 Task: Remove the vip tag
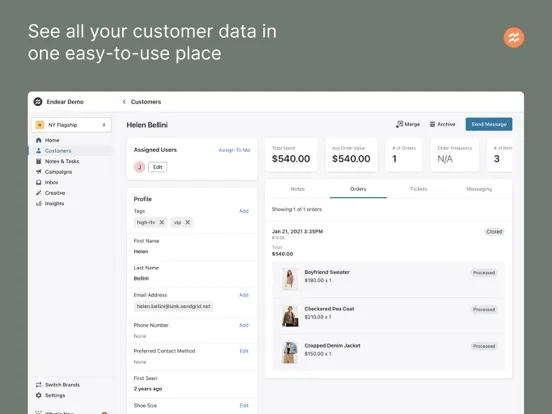coord(188,222)
